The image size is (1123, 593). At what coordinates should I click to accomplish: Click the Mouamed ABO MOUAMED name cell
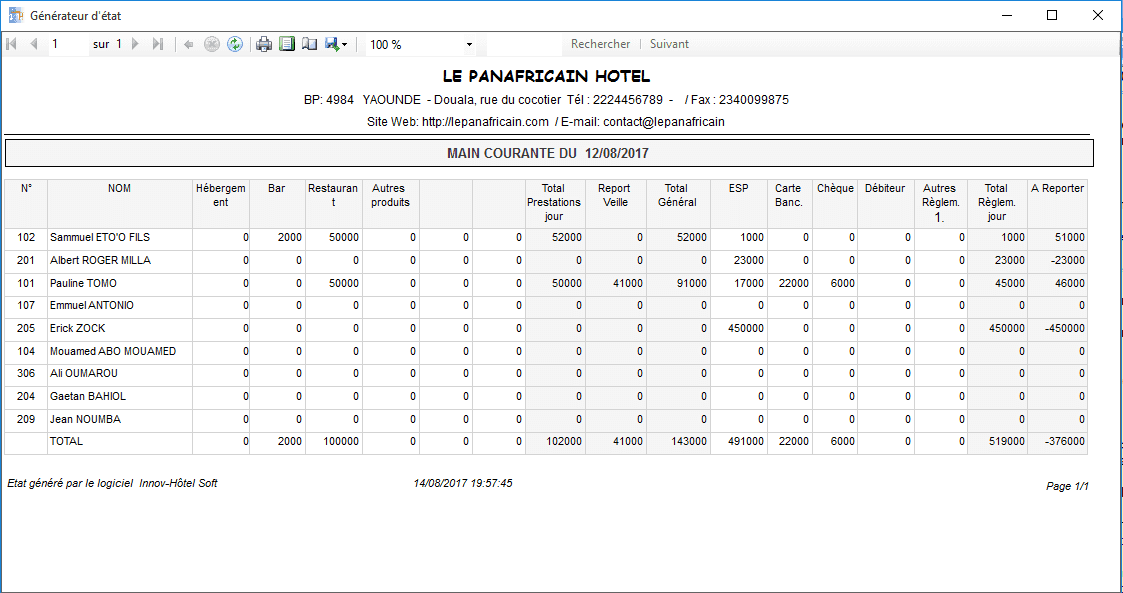coord(120,352)
